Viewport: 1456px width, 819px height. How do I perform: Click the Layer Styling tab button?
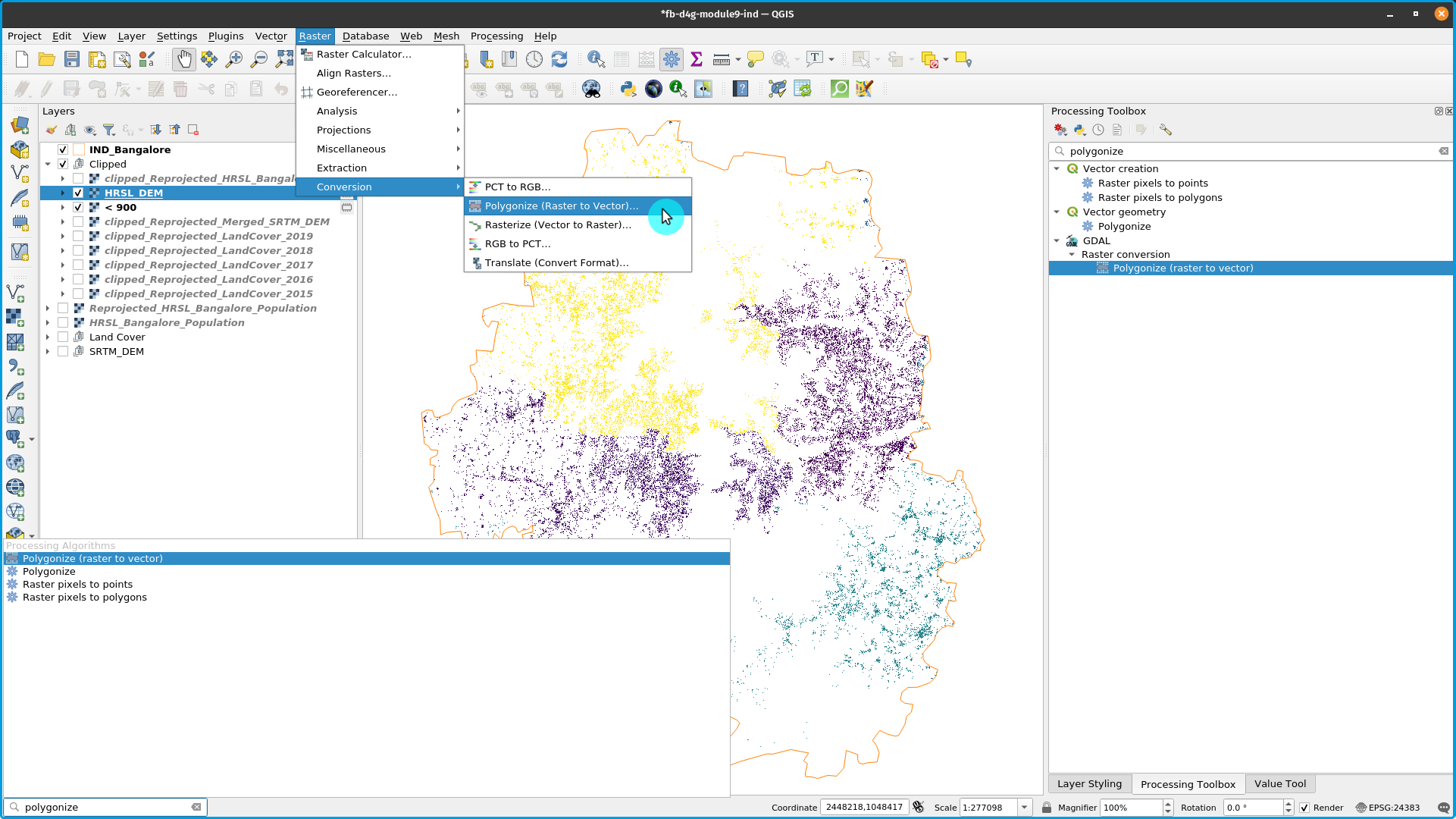click(1089, 783)
